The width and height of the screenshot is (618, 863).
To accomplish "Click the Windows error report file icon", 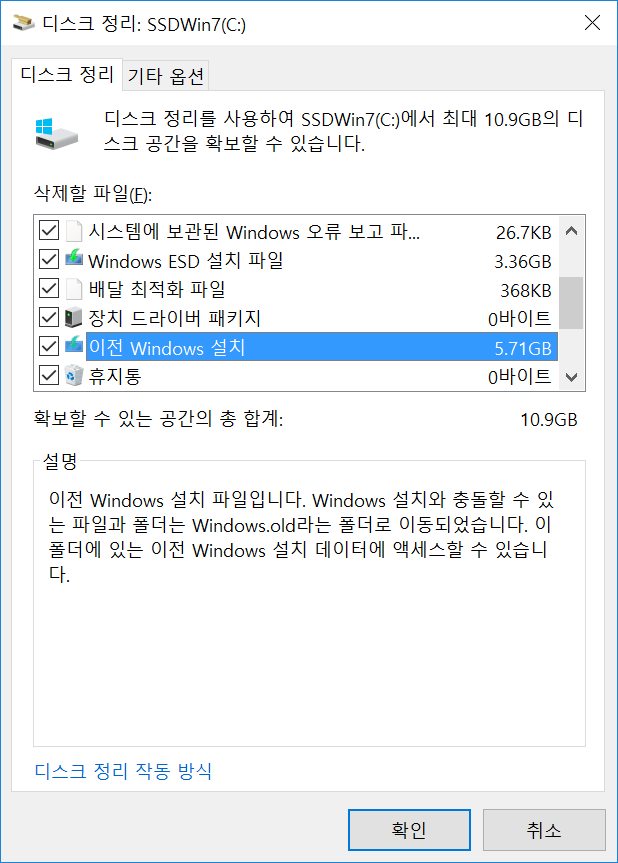I will [74, 231].
